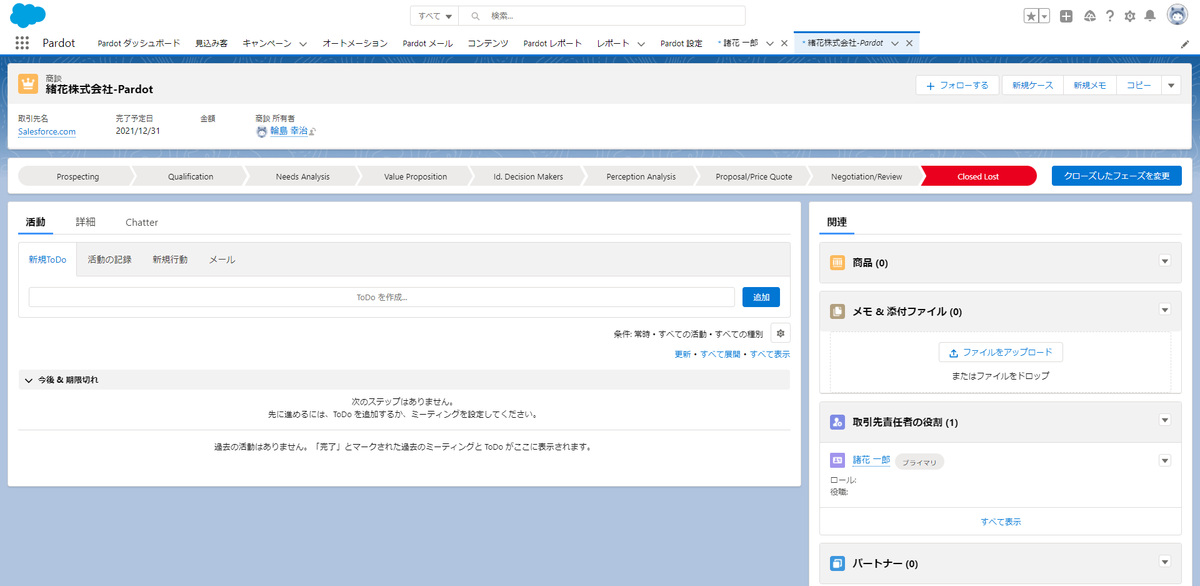Open the user profile avatar
The image size is (1200, 586).
pos(1176,16)
